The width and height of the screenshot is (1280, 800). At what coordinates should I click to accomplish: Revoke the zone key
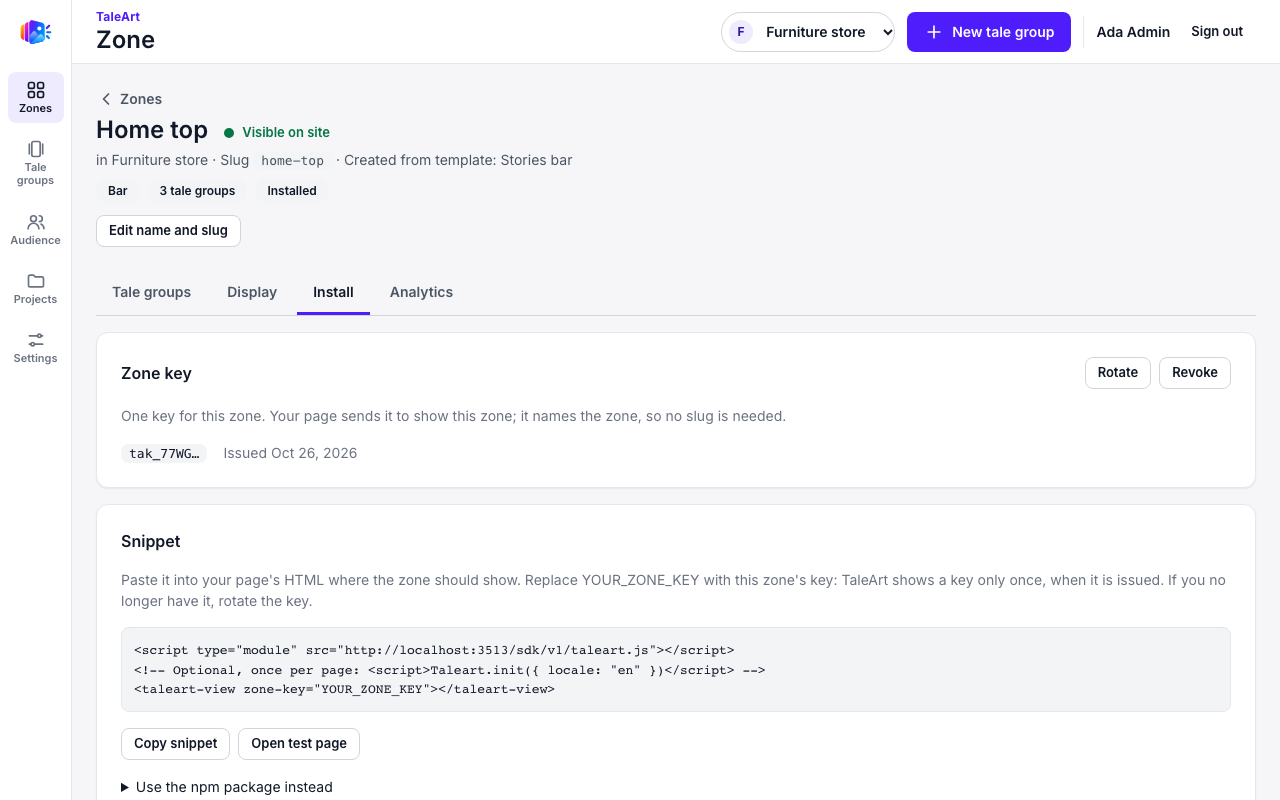pos(1195,373)
